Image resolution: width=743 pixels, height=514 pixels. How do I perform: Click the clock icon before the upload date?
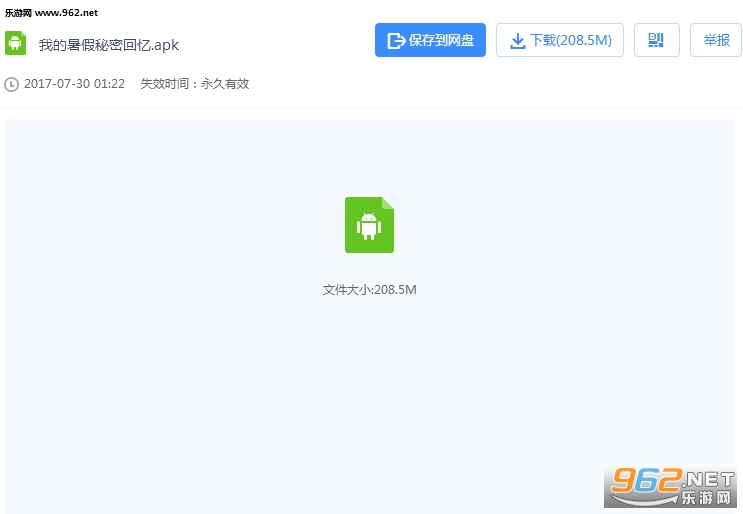(11, 84)
